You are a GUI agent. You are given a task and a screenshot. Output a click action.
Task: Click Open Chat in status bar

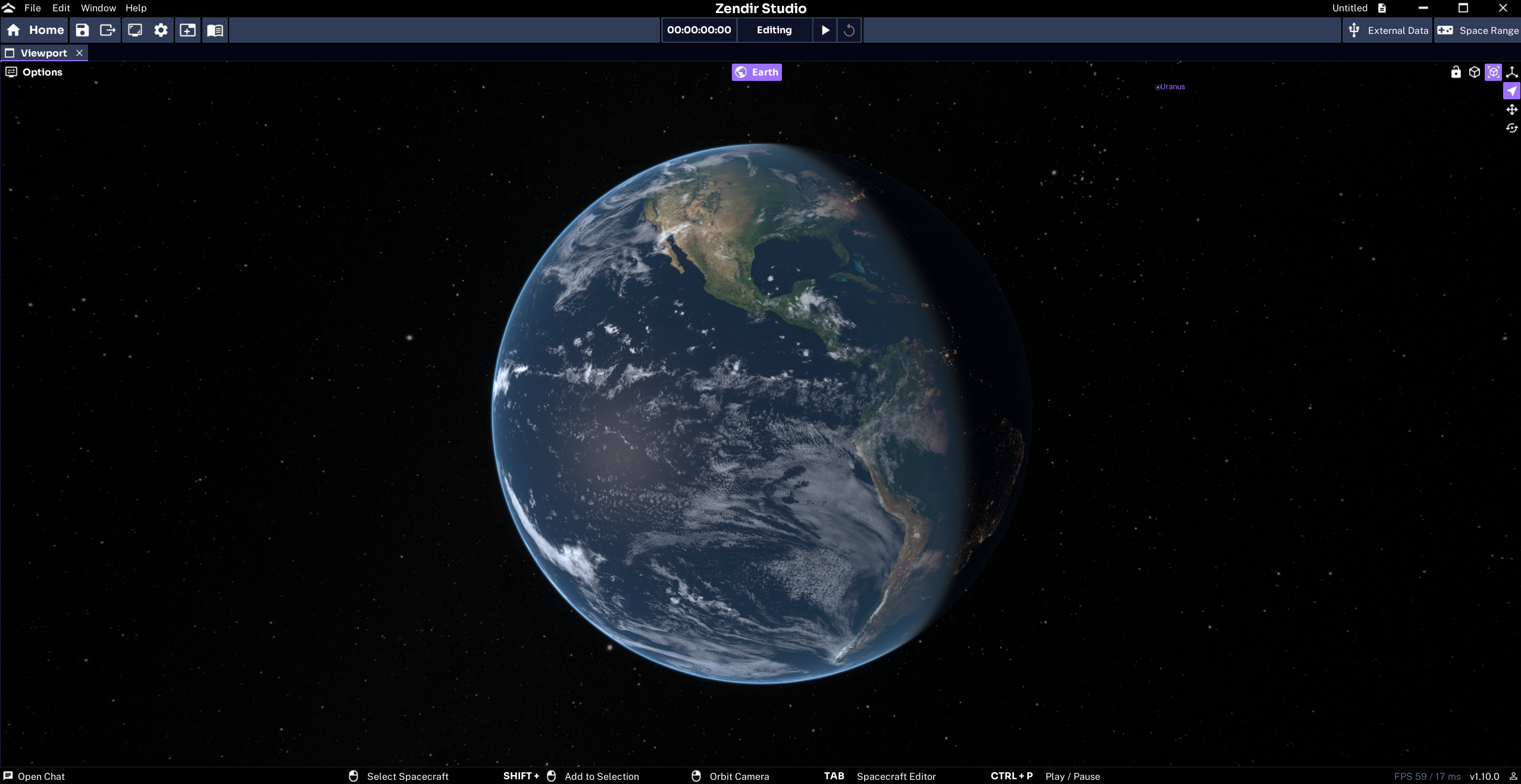(x=34, y=776)
